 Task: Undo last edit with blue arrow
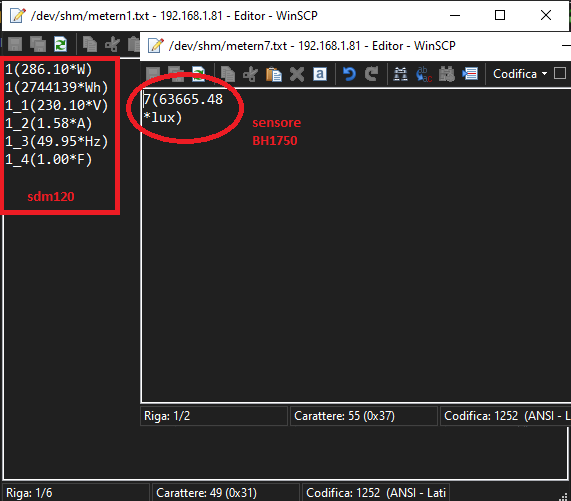[x=349, y=74]
